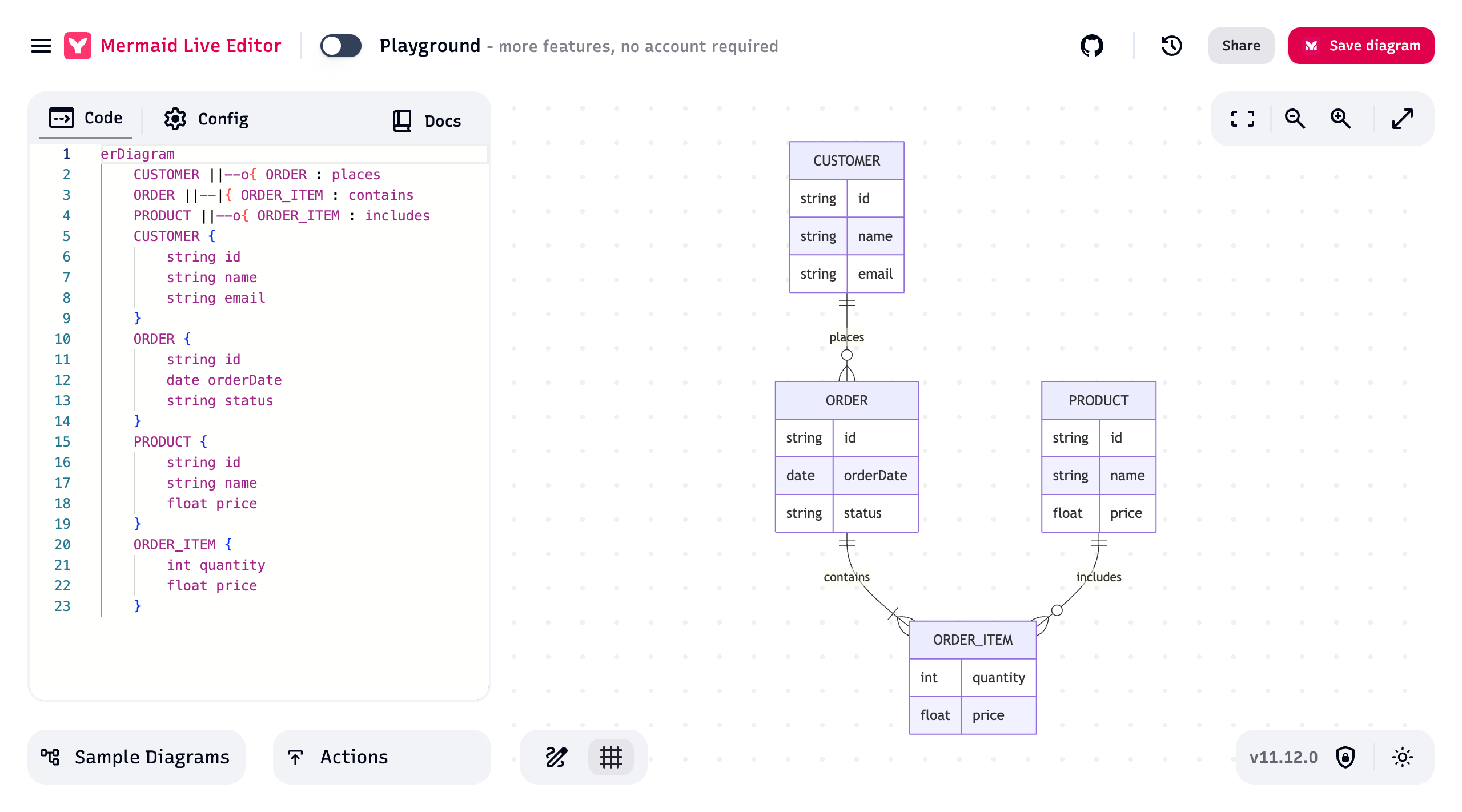Expand the diagram to full screen
Image resolution: width=1462 pixels, height=812 pixels.
1403,119
